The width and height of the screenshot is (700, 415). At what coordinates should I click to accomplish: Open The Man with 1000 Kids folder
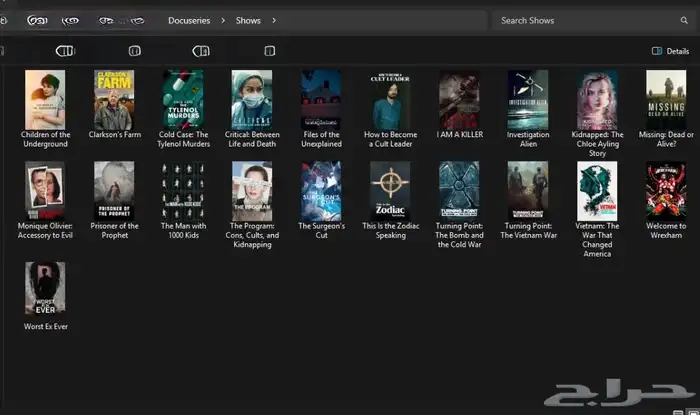click(183, 200)
